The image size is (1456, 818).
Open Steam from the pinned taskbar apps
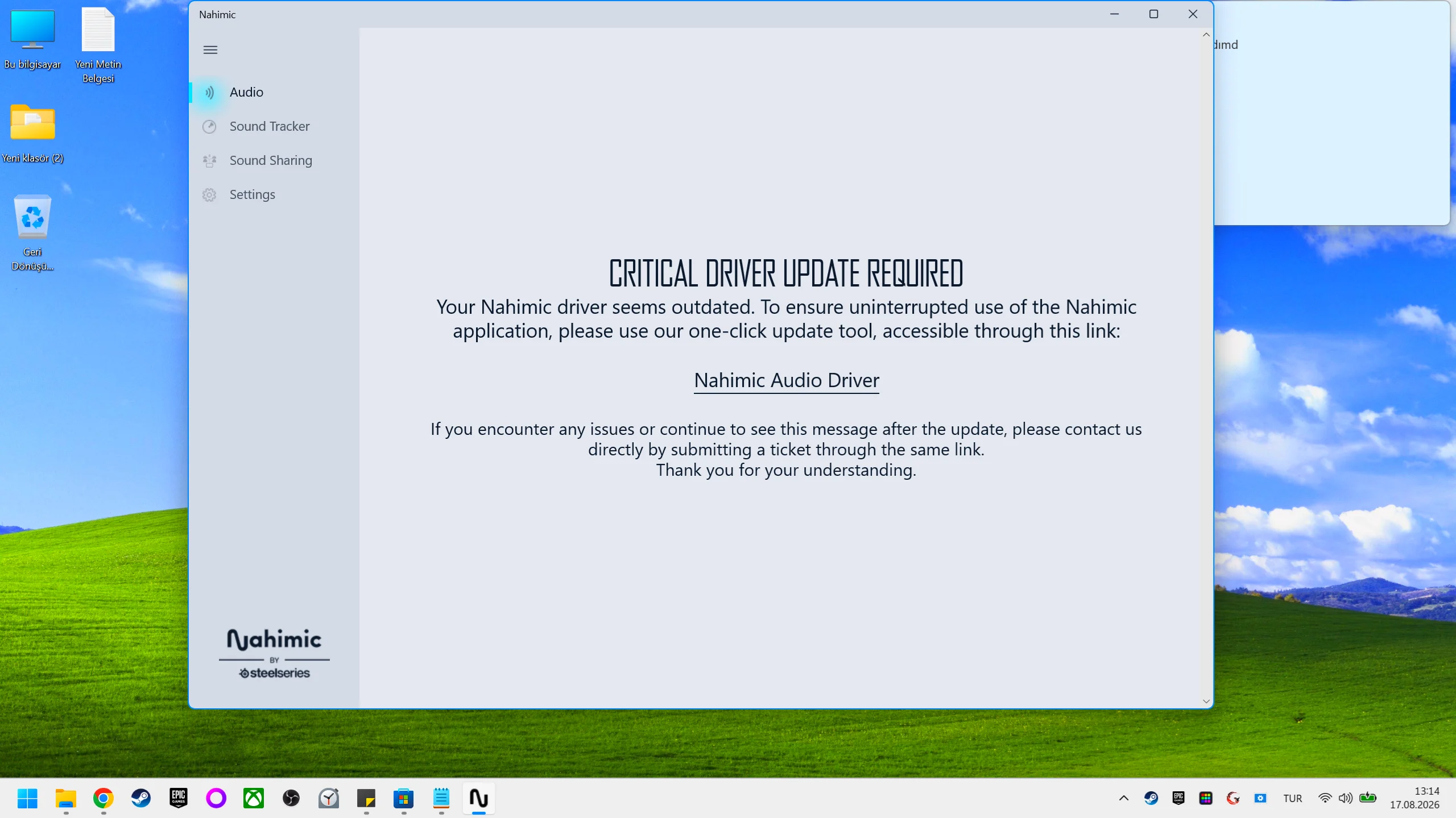coord(141,798)
